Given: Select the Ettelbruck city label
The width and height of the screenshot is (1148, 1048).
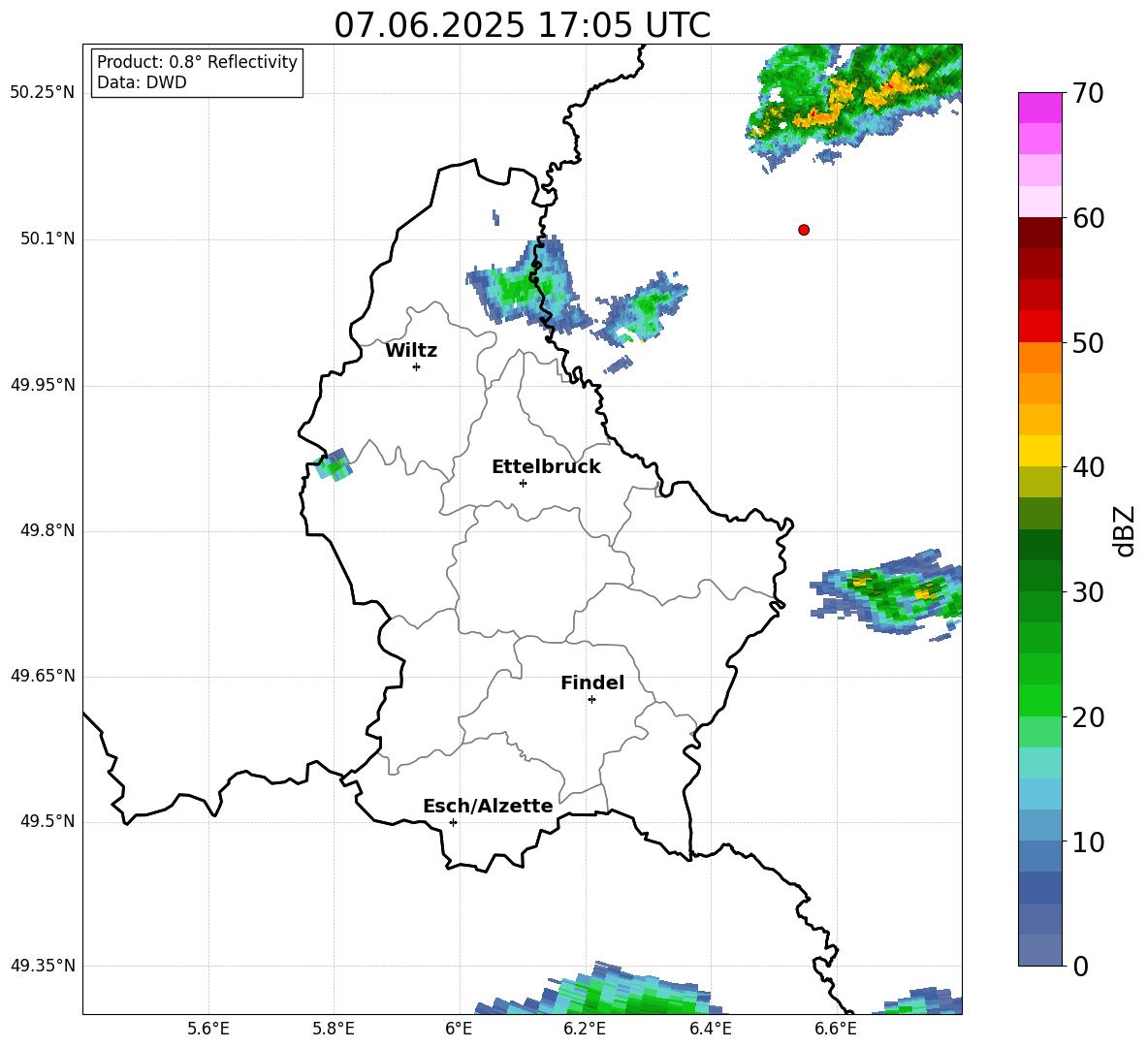Looking at the screenshot, I should [546, 467].
